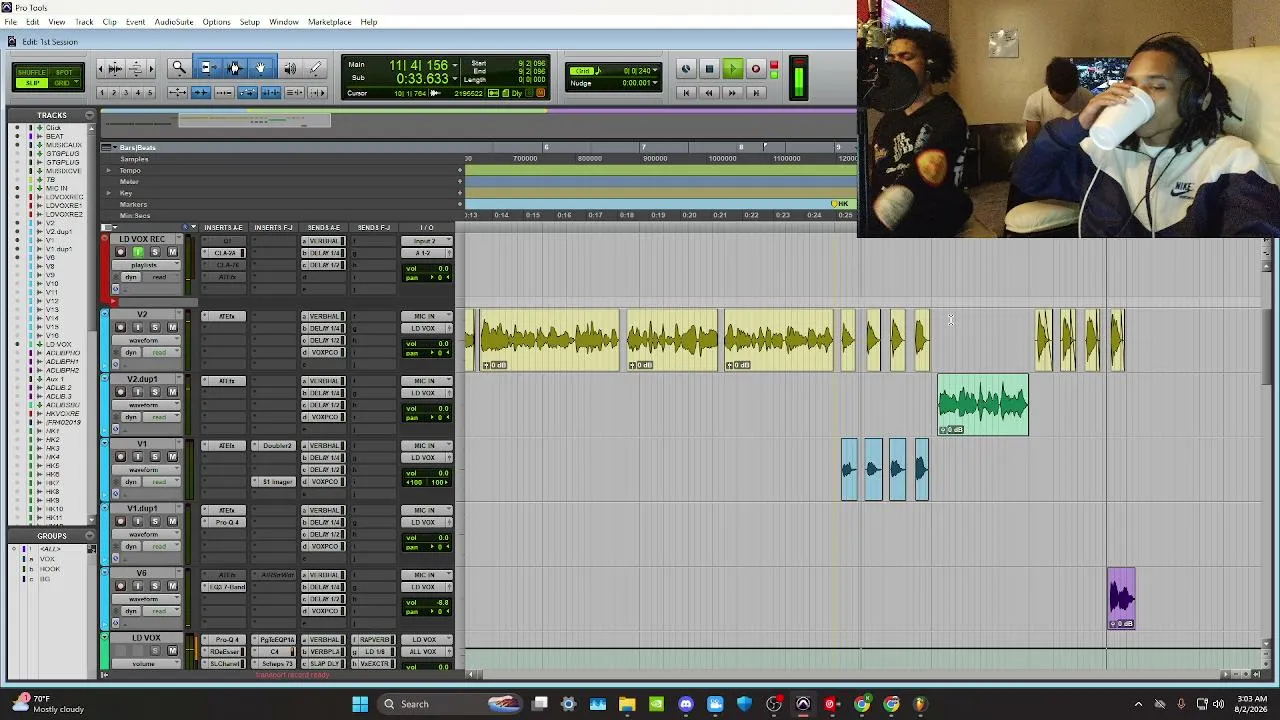Mute the V2 track
Viewport: 1280px width, 720px height.
point(172,328)
